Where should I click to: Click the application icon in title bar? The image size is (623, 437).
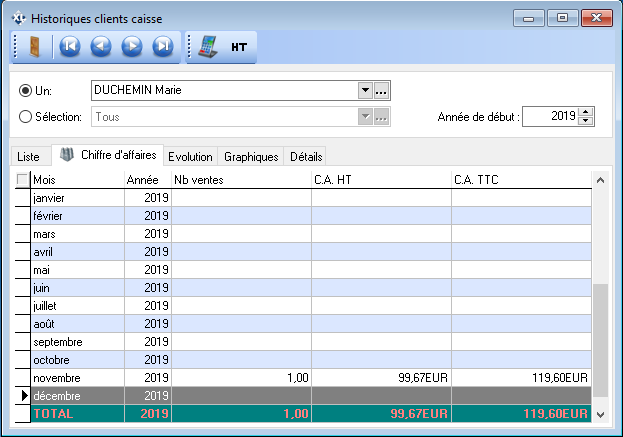(x=19, y=18)
